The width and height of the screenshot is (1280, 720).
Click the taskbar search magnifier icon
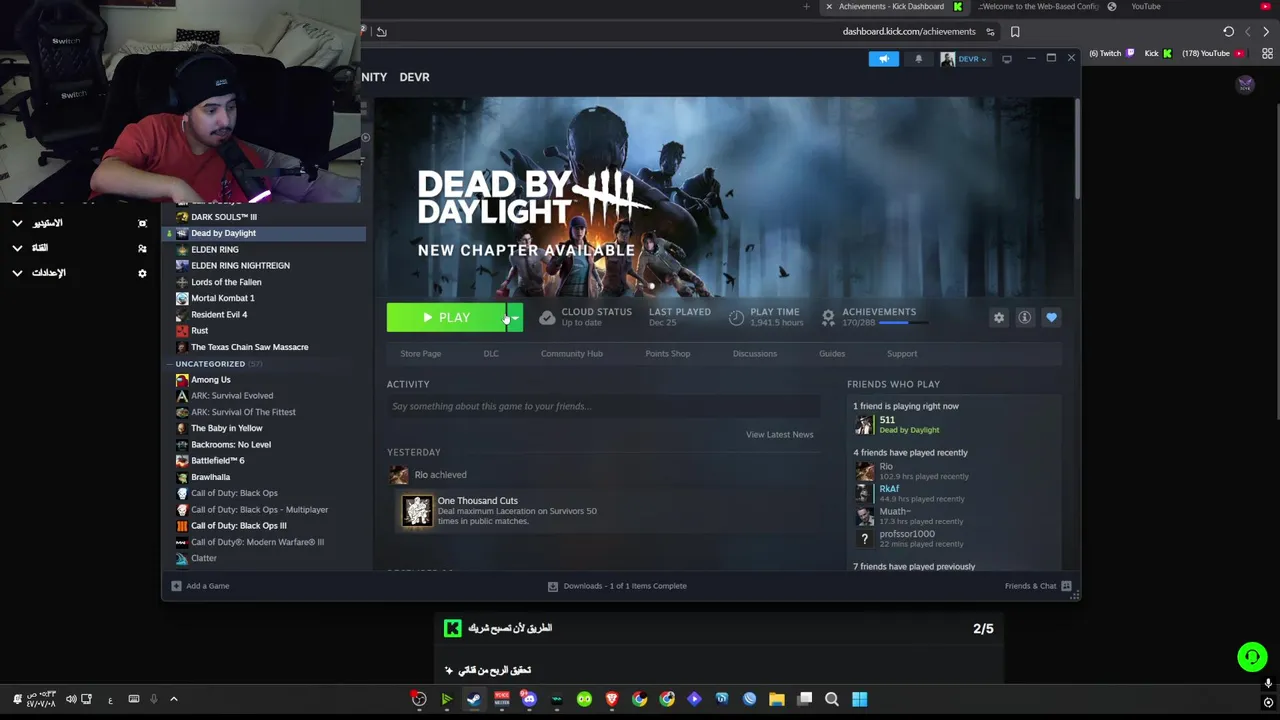(832, 700)
